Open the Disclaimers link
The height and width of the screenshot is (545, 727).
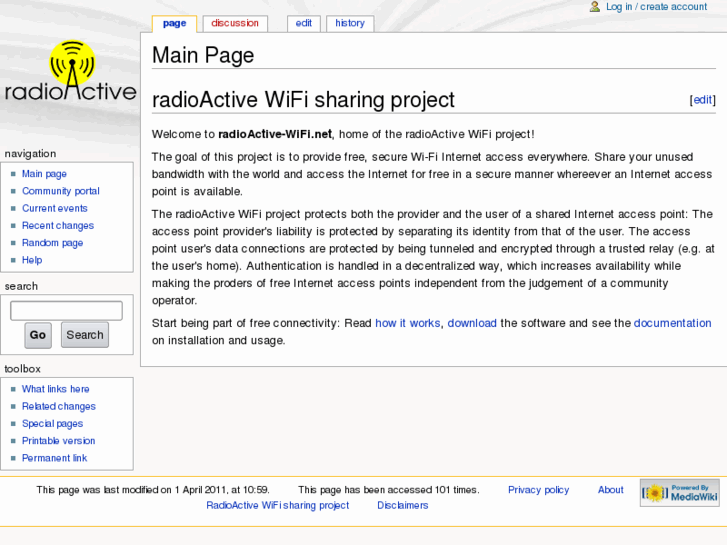pyautogui.click(x=402, y=506)
